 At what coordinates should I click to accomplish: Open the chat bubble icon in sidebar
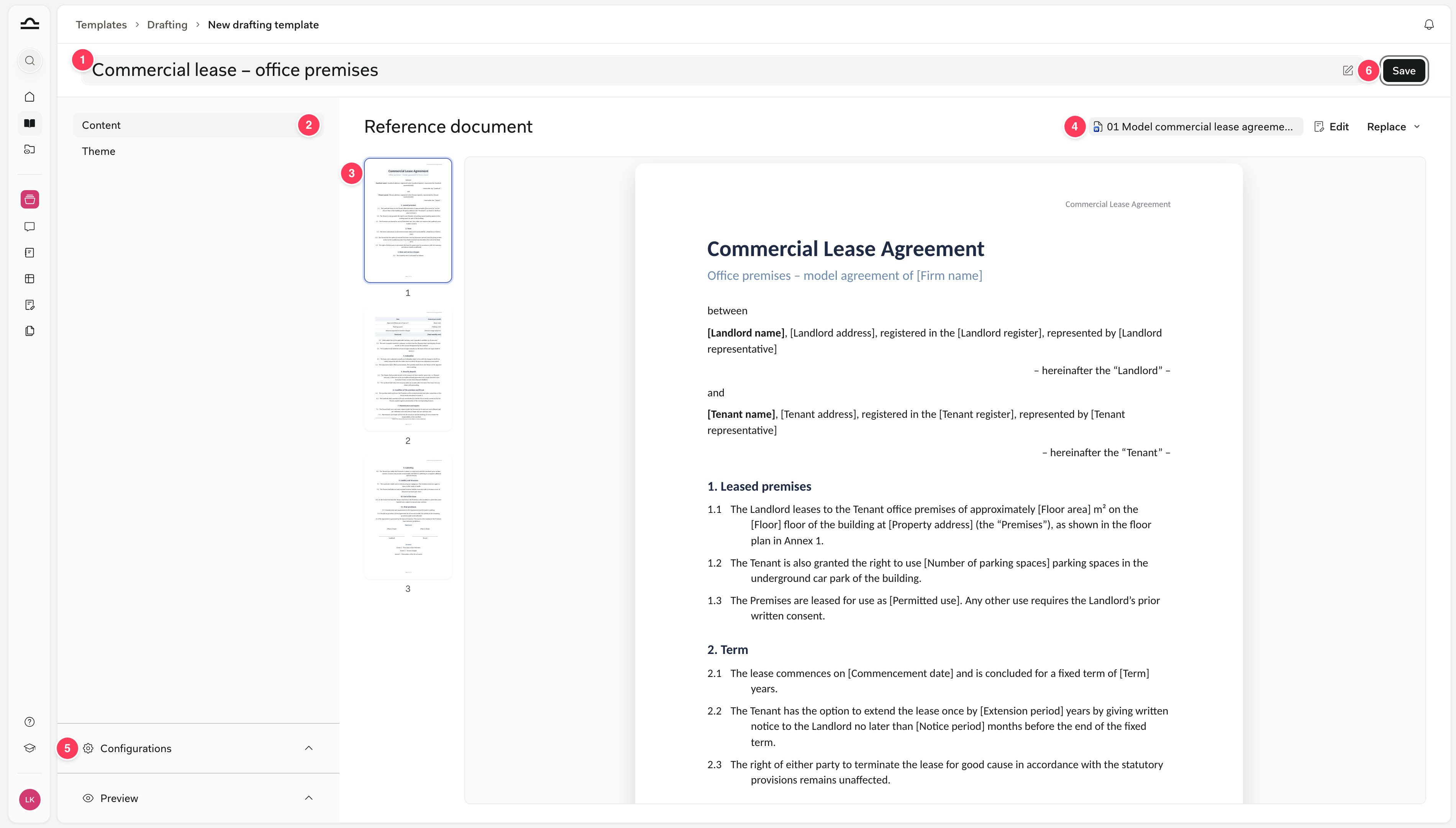pos(30,226)
